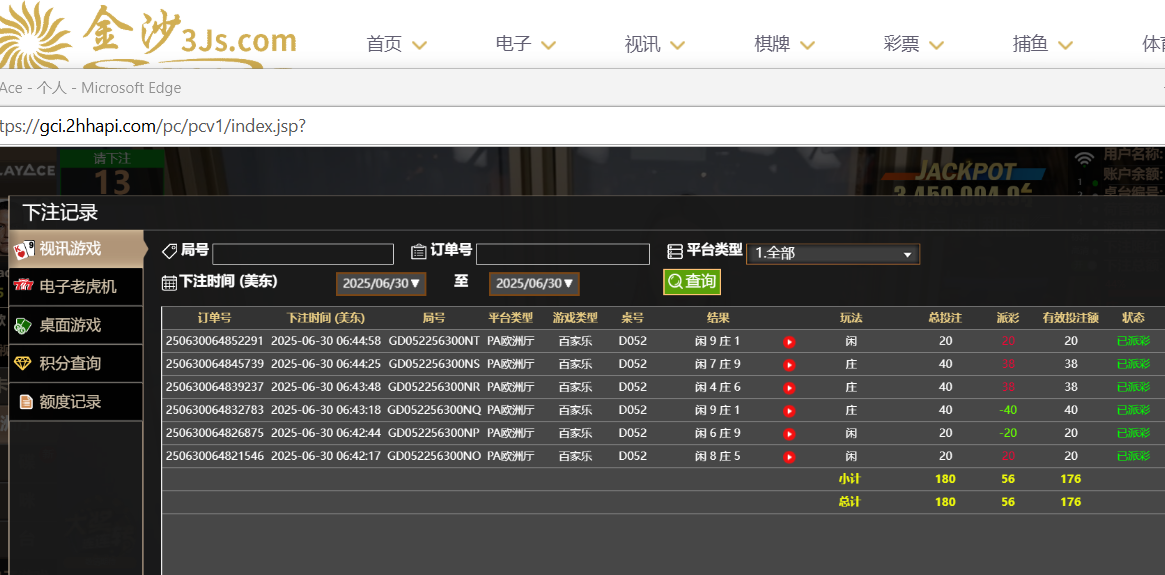Play replay for order 250630064839237

pyautogui.click(x=789, y=388)
